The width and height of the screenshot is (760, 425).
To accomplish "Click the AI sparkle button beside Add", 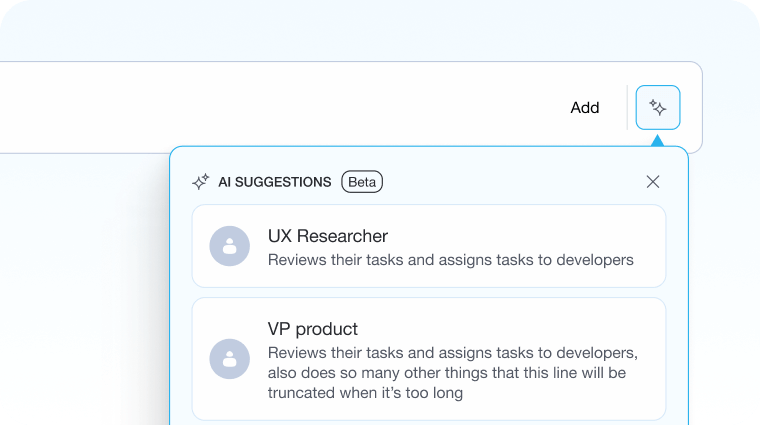I will coord(657,108).
